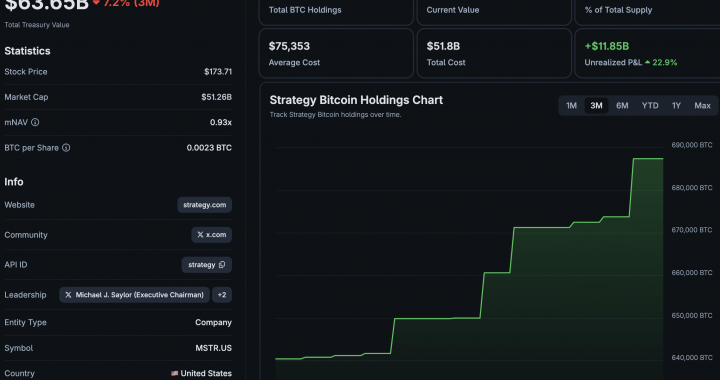720x380 pixels.
Task: Open Michael J. Saylor X profile
Action: point(135,295)
